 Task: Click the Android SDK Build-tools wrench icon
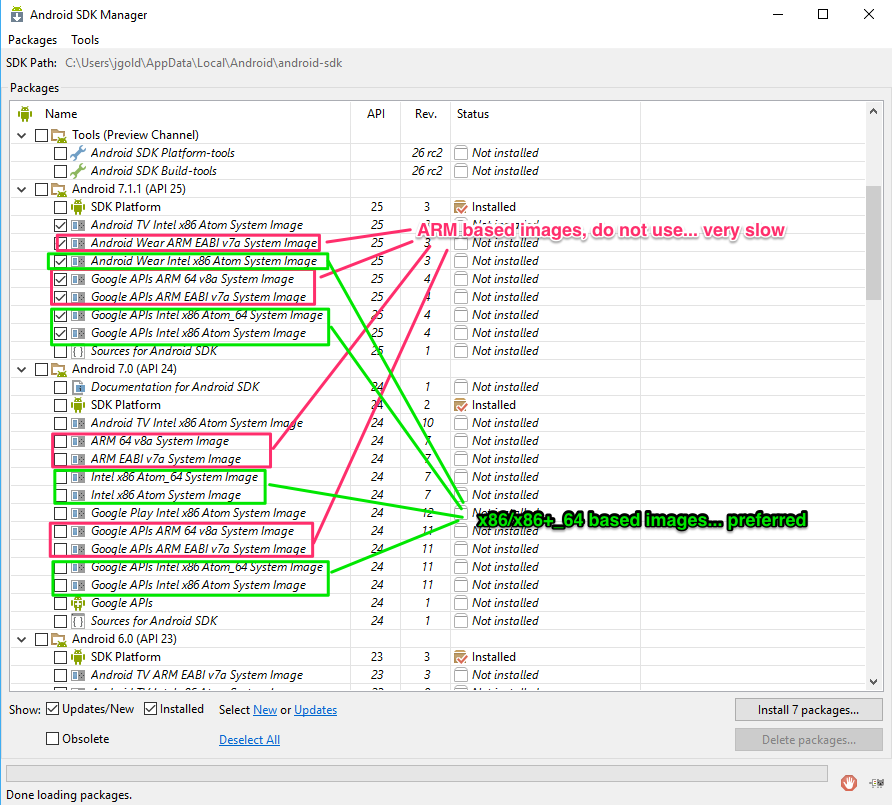click(x=78, y=171)
